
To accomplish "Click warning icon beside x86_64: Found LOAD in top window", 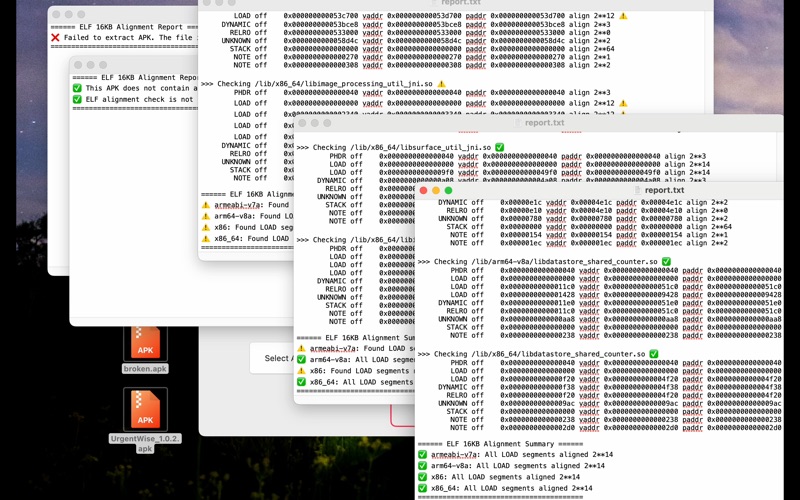I will (x=206, y=239).
